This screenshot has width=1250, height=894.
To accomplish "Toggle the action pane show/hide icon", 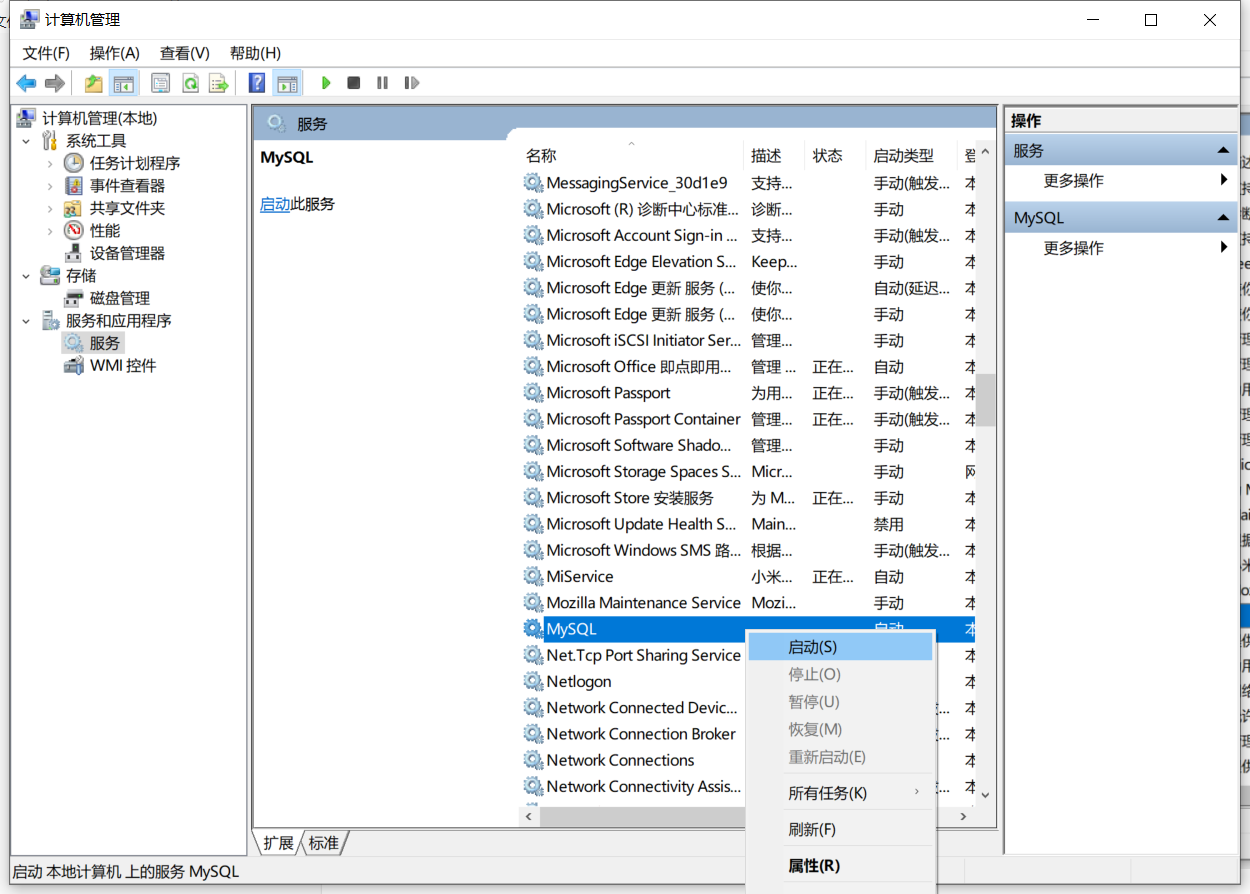I will pyautogui.click(x=288, y=83).
